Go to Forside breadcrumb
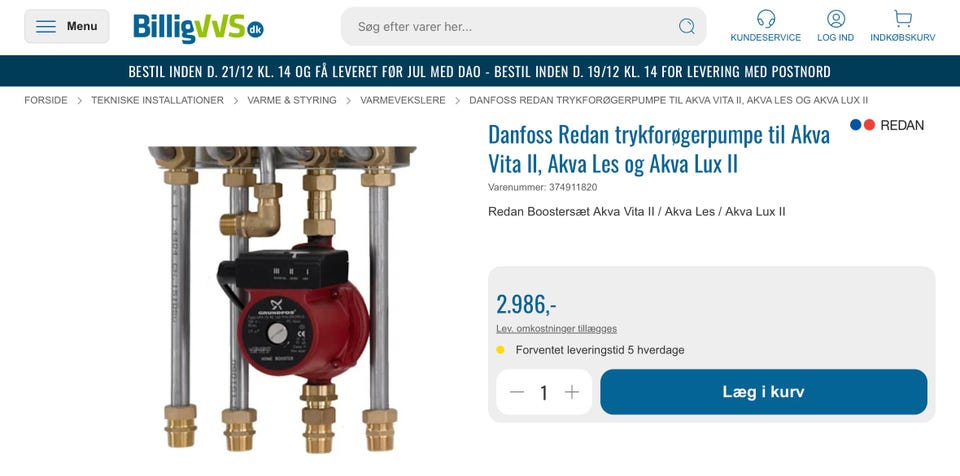Image resolution: width=960 pixels, height=476 pixels. coord(46,100)
